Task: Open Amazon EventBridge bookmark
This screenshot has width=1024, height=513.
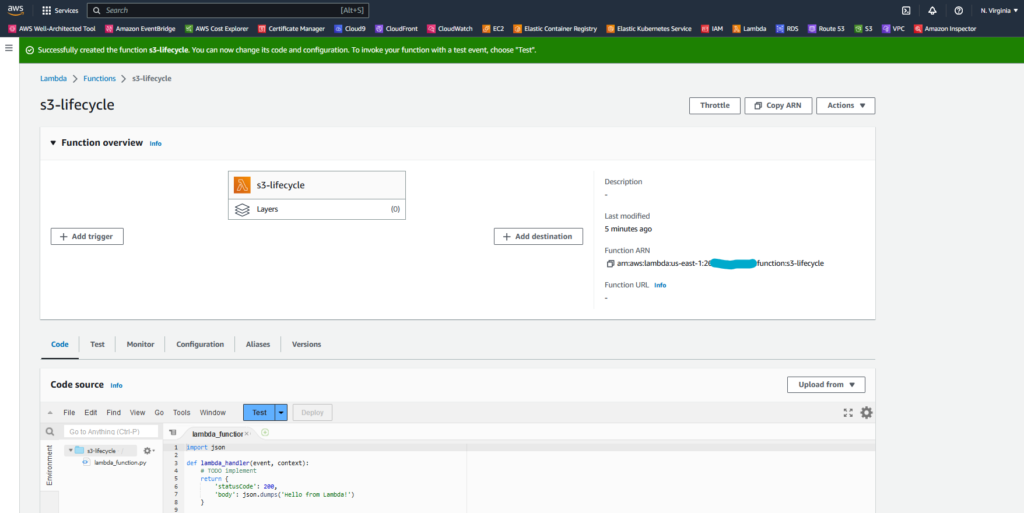Action: pos(140,29)
